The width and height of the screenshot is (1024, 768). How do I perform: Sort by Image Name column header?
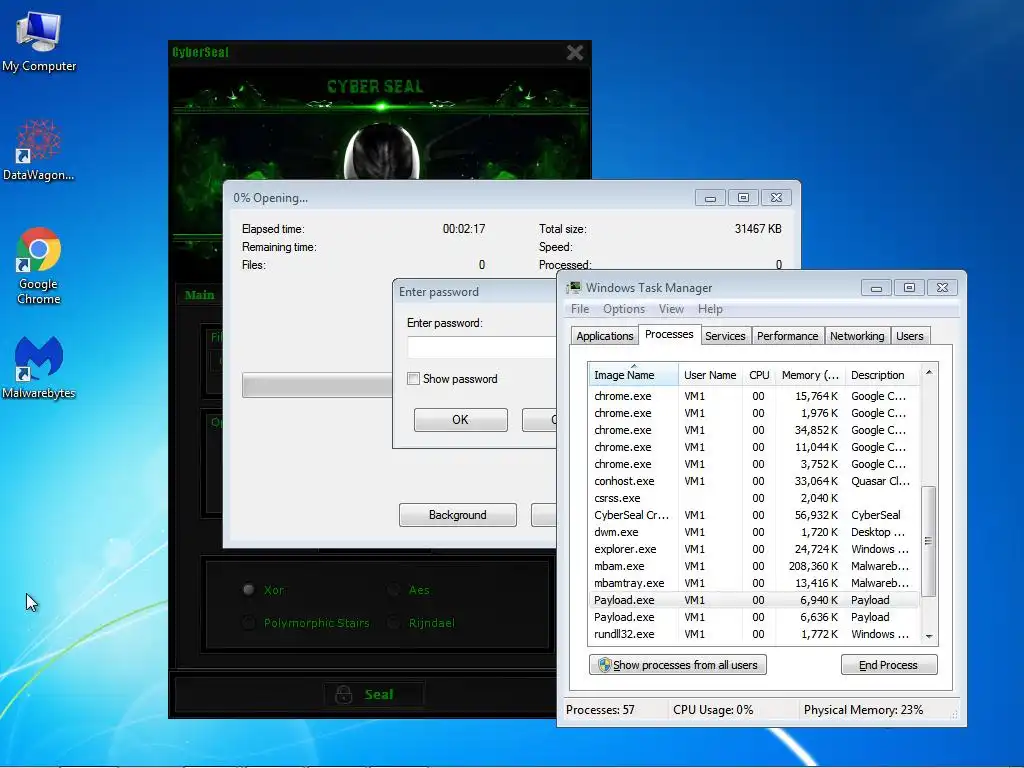[633, 375]
